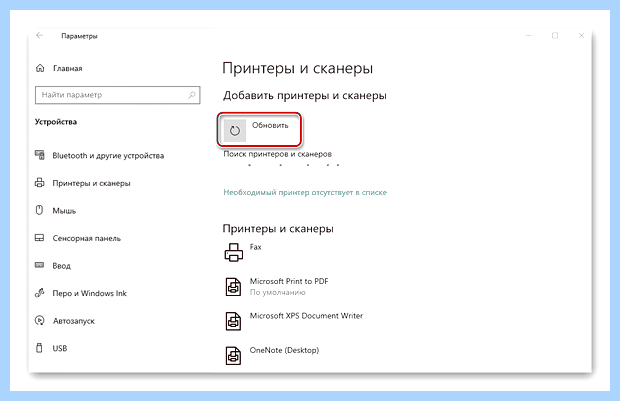
Task: Open Ввод settings page
Action: (x=61, y=266)
